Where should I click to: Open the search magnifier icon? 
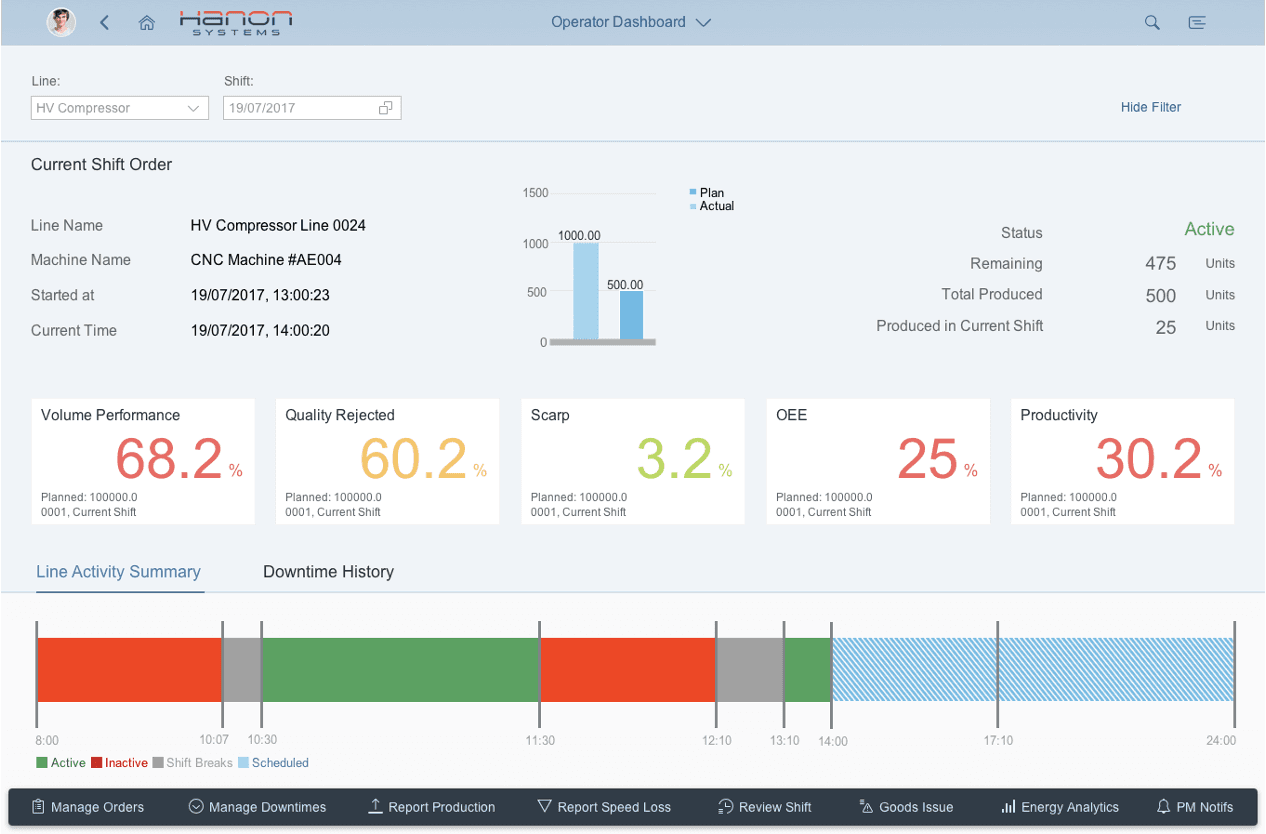click(1152, 22)
